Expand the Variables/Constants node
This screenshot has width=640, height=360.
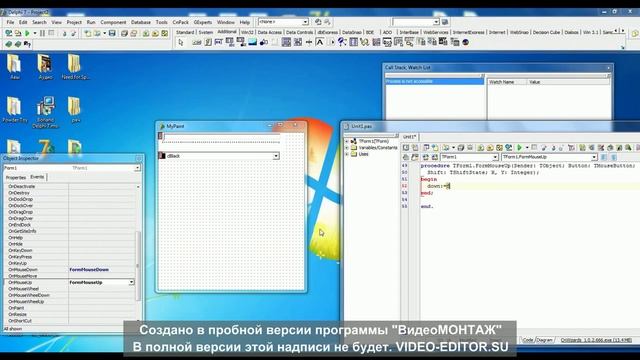[x=347, y=148]
